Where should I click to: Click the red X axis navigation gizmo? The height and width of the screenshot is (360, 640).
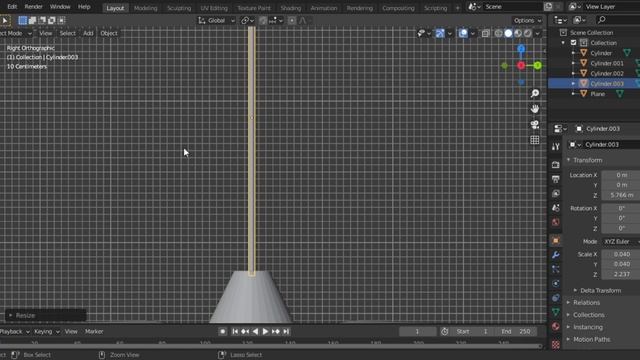[521, 65]
